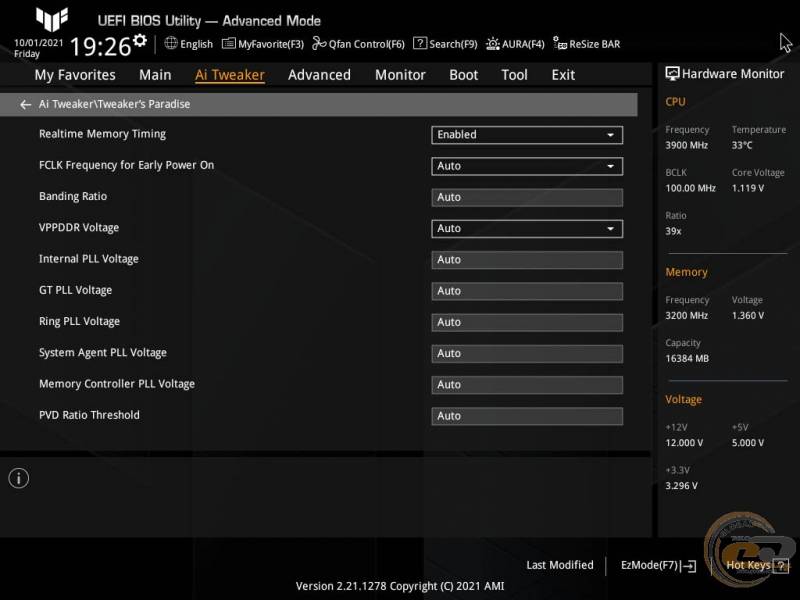Click the 19:26 clock display
800x600 pixels.
point(101,46)
